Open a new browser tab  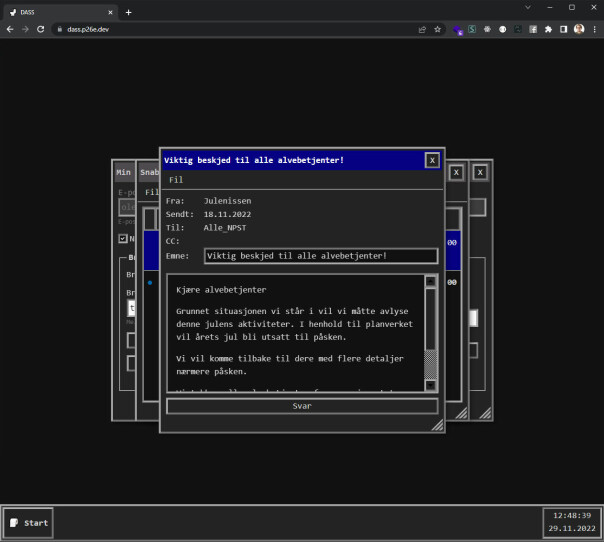coord(129,13)
